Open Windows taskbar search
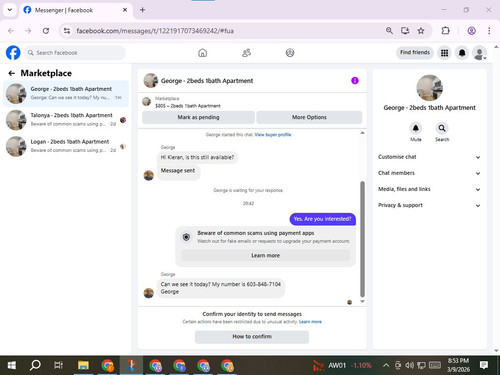 point(35,365)
